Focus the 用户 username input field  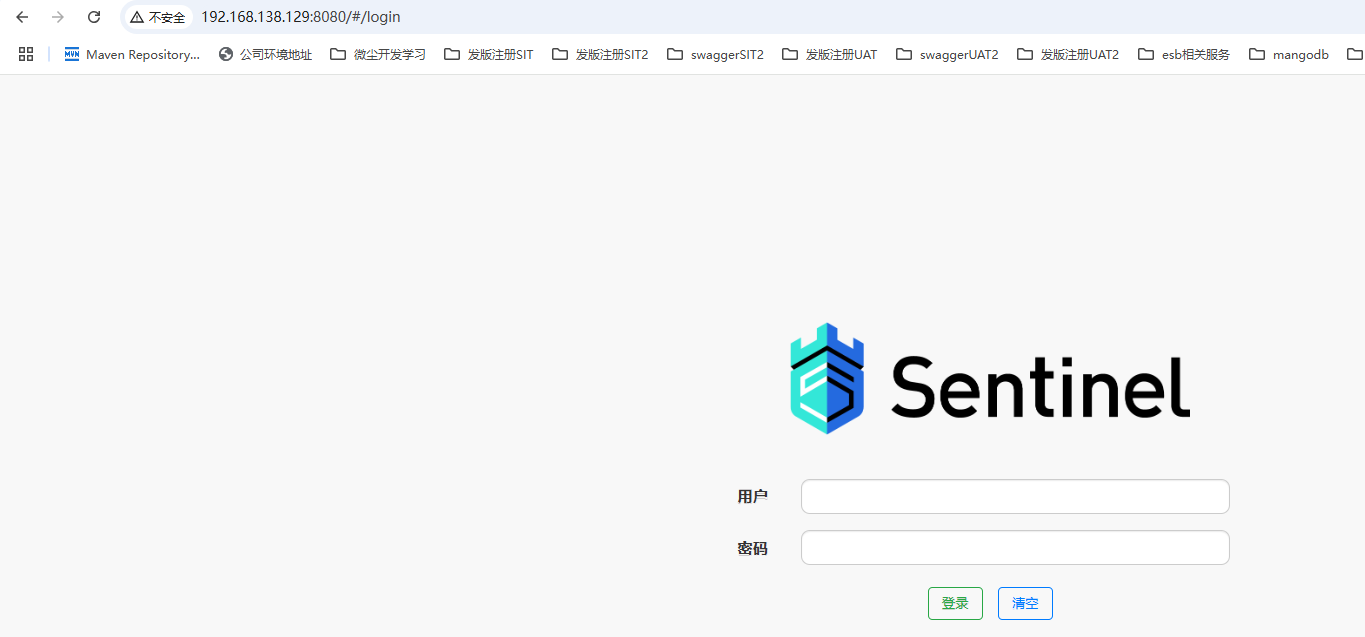1015,497
